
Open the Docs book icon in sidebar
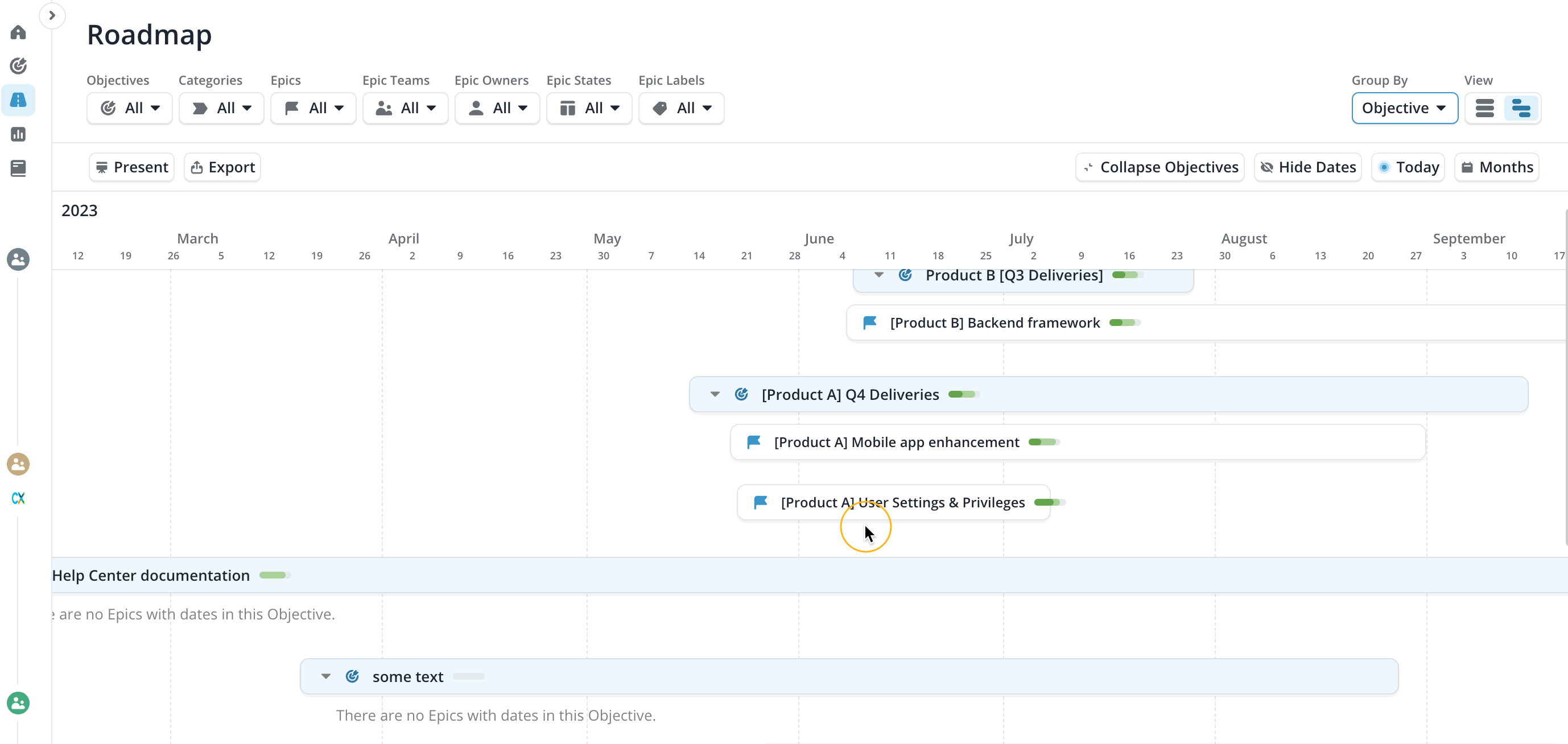point(18,168)
